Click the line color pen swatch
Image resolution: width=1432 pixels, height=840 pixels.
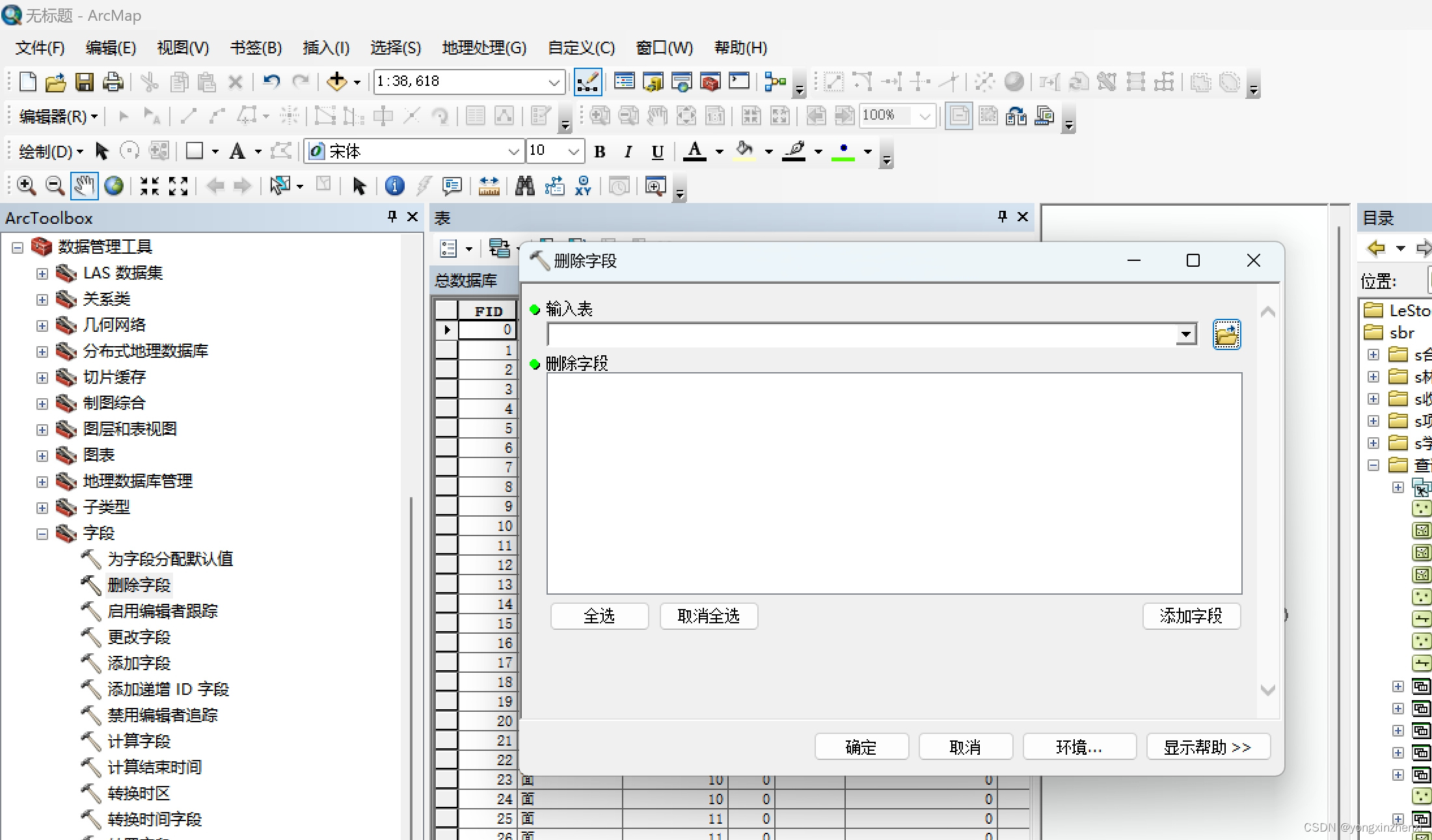[794, 152]
